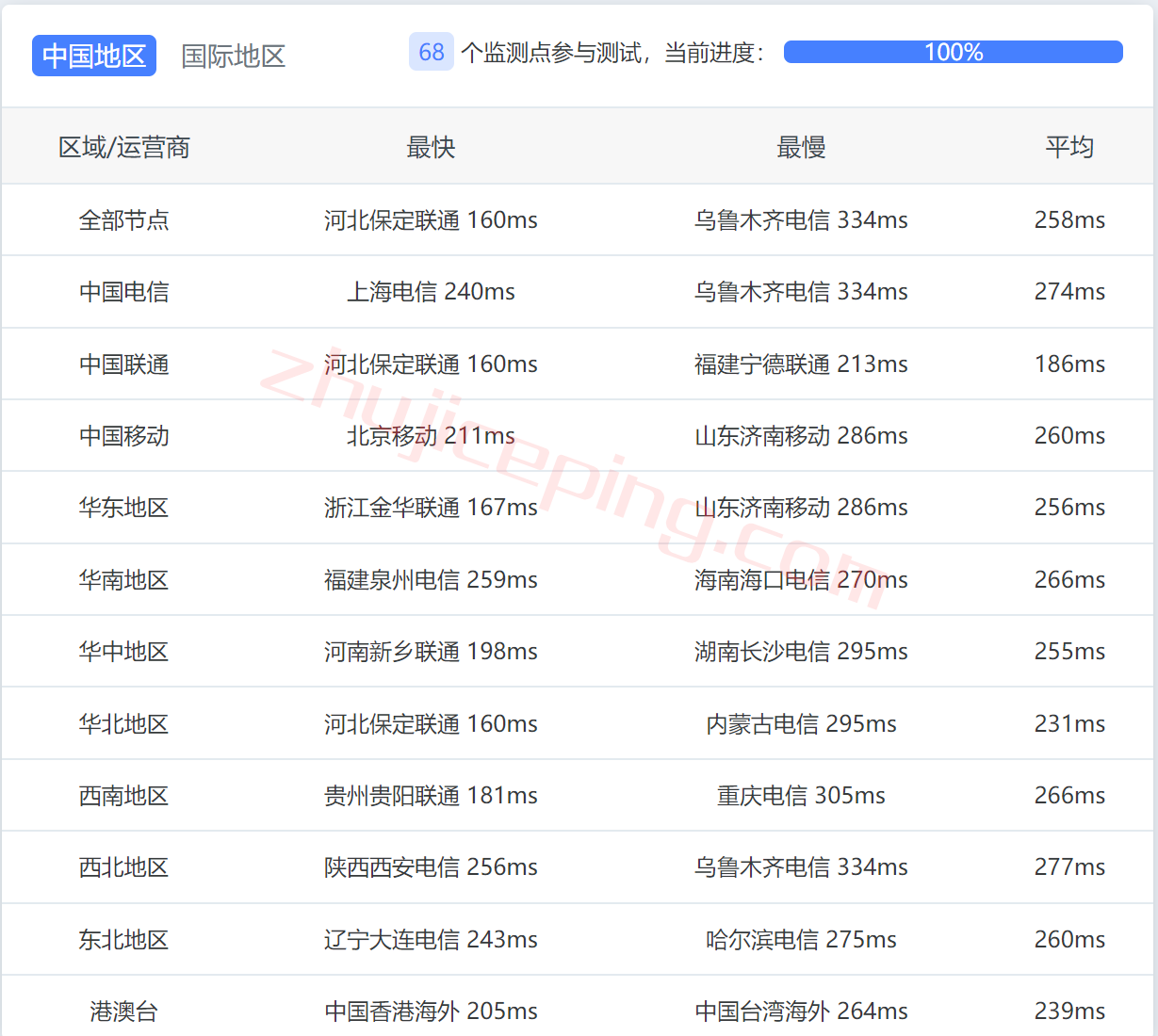Select the 华南地区 row label
This screenshot has height=1036, width=1158.
(124, 579)
